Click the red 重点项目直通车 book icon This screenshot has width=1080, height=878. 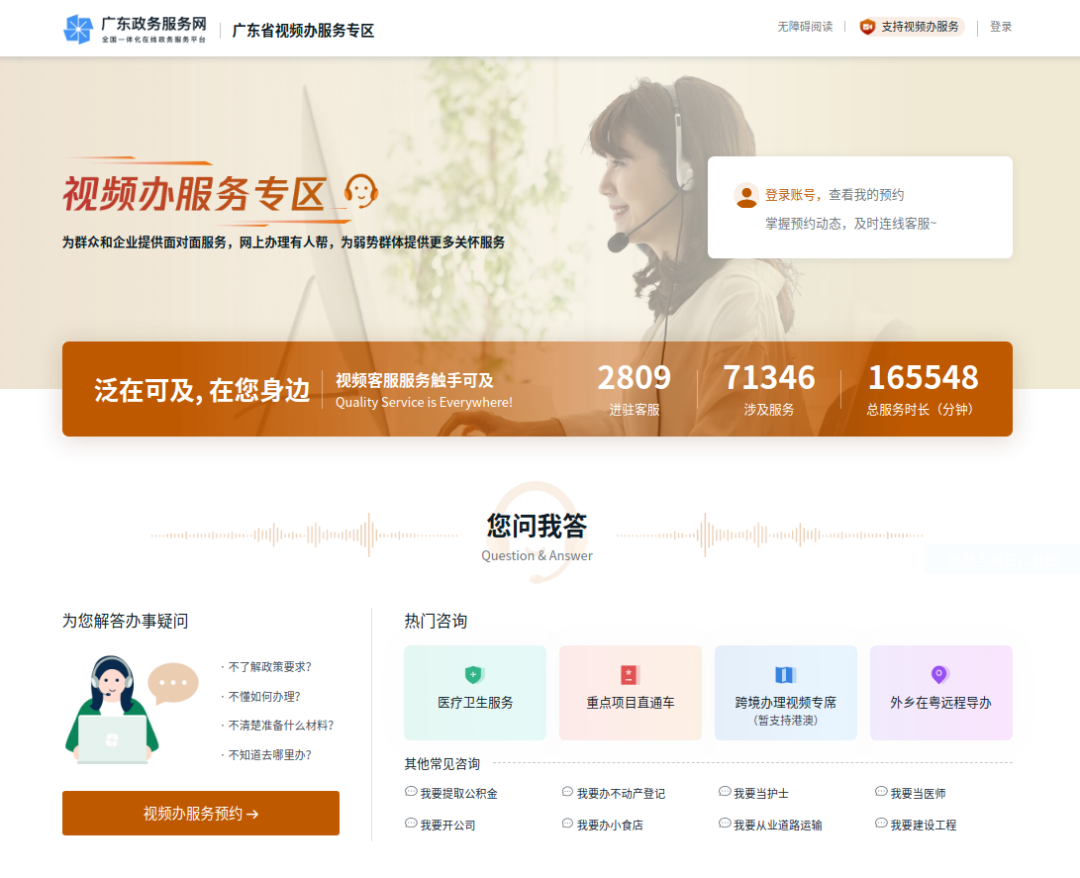click(630, 675)
